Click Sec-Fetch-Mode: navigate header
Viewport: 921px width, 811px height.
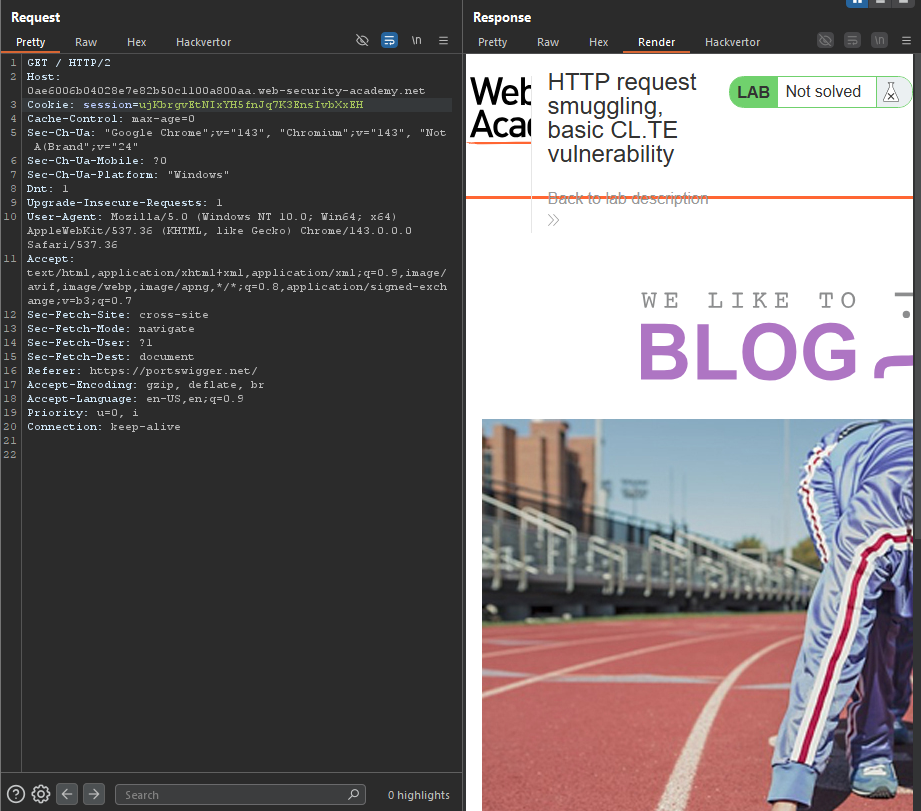click(110, 329)
